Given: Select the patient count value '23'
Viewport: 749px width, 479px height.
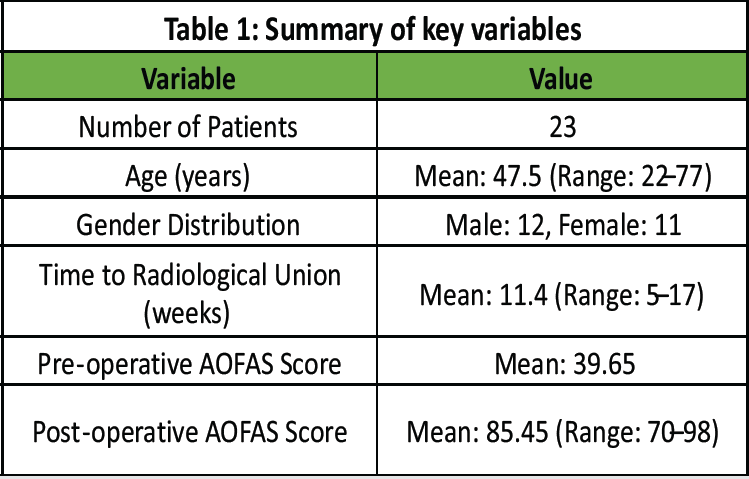Looking at the screenshot, I should (561, 127).
